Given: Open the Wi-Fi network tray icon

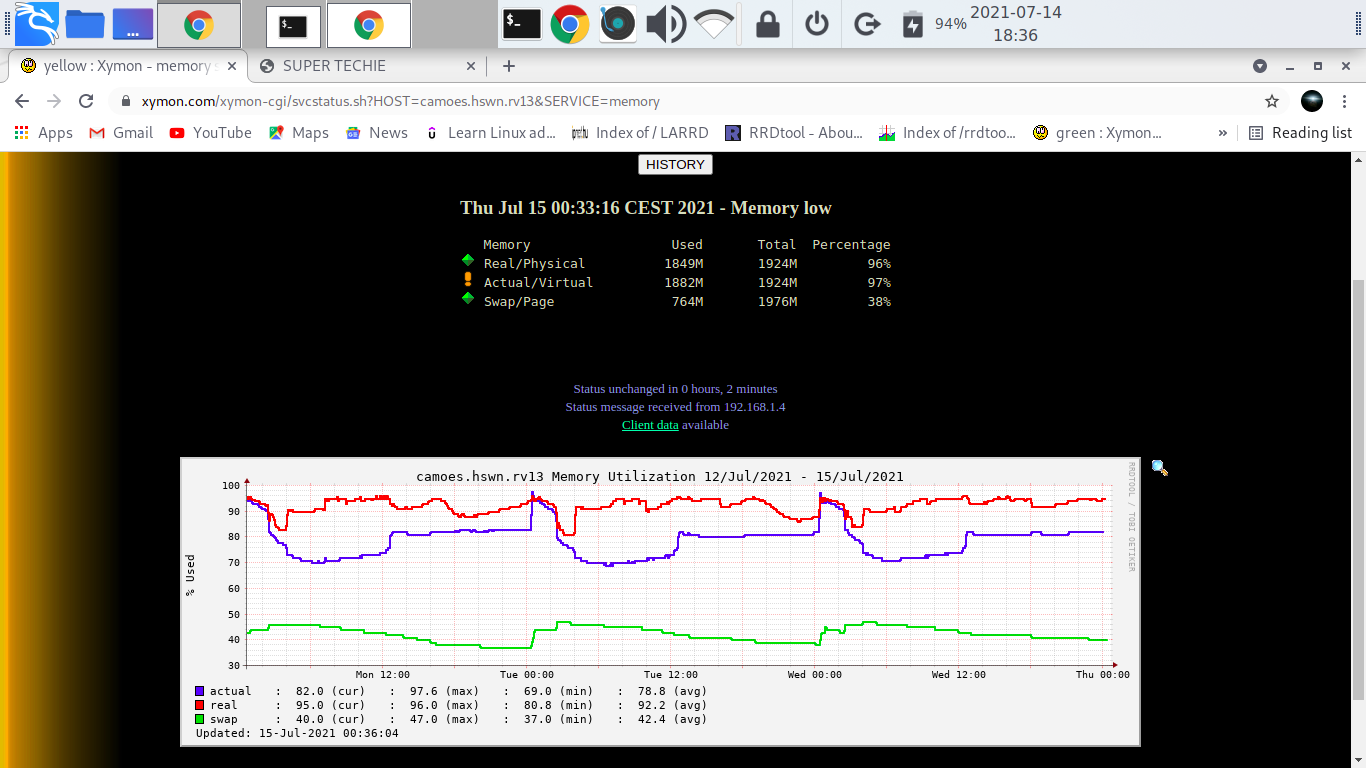Looking at the screenshot, I should [714, 24].
